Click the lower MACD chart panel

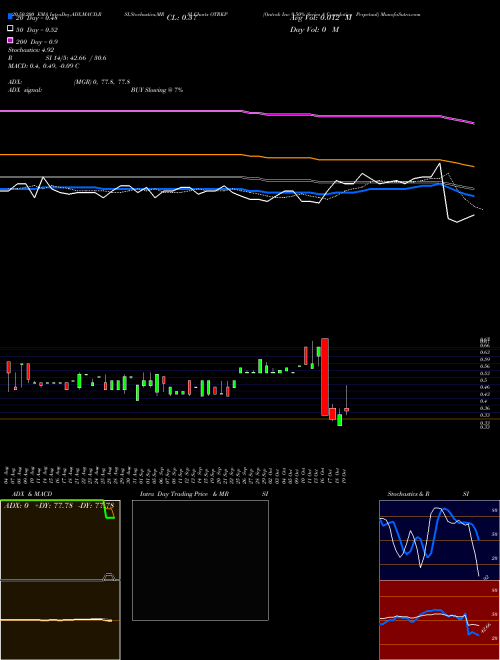(60, 620)
